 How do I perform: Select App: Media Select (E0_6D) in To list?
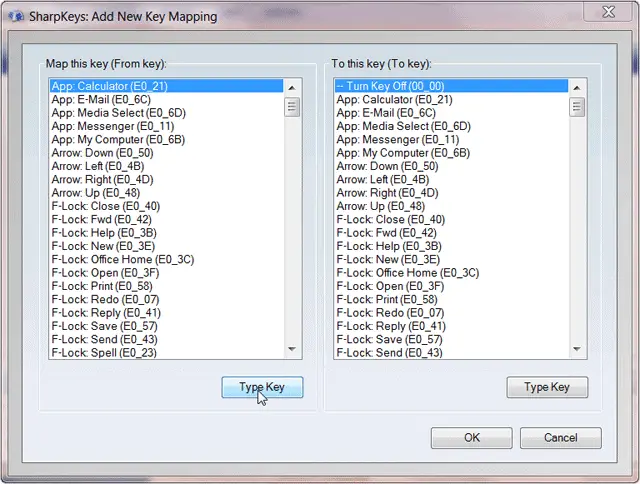451,126
